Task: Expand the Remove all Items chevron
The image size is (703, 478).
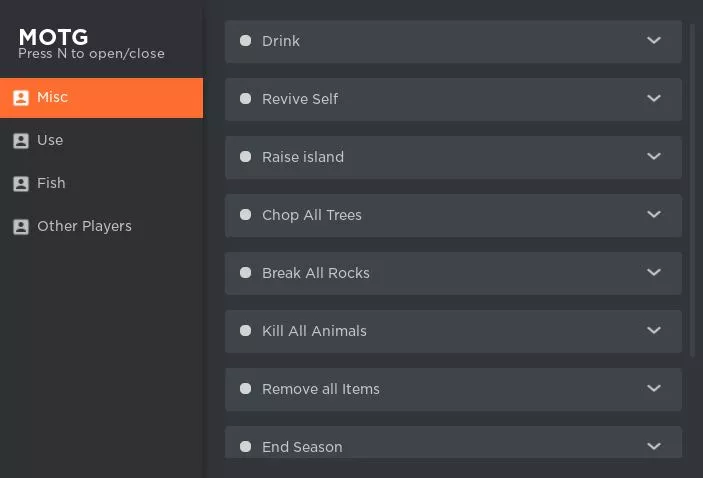Action: tap(654, 388)
